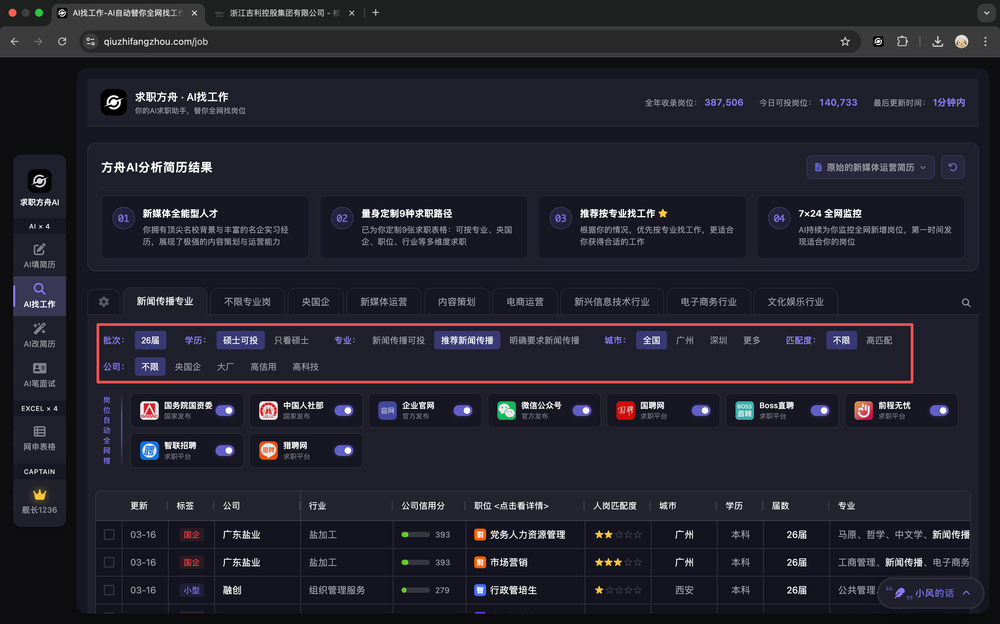Select the AI笔面试 sidebar icon

pos(39,369)
